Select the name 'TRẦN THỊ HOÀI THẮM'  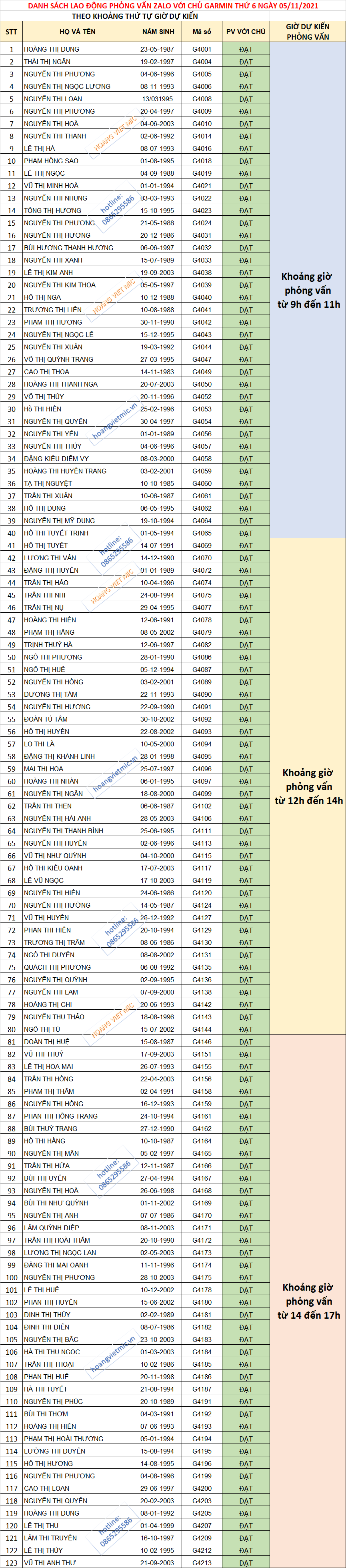coord(57,1241)
